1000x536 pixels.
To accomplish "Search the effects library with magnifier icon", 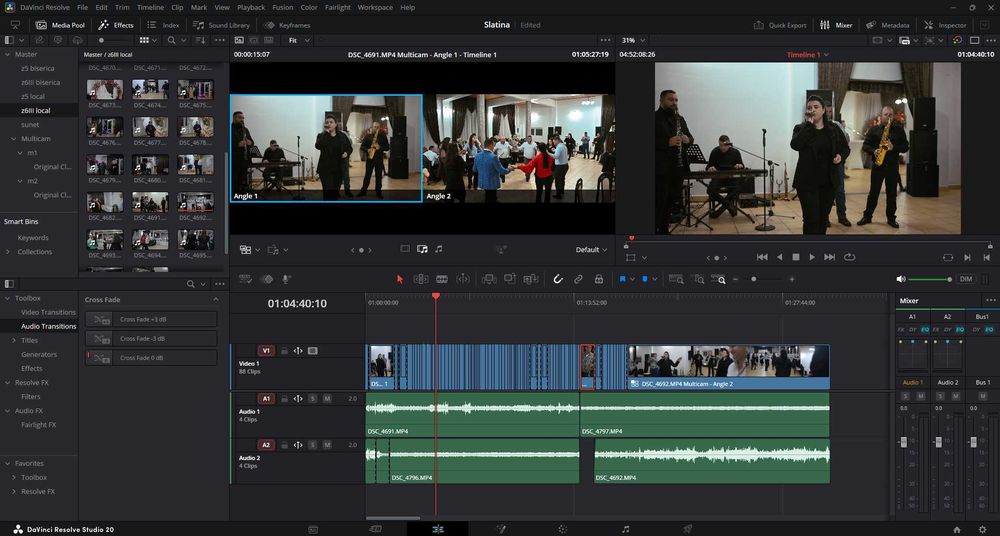I will [191, 284].
